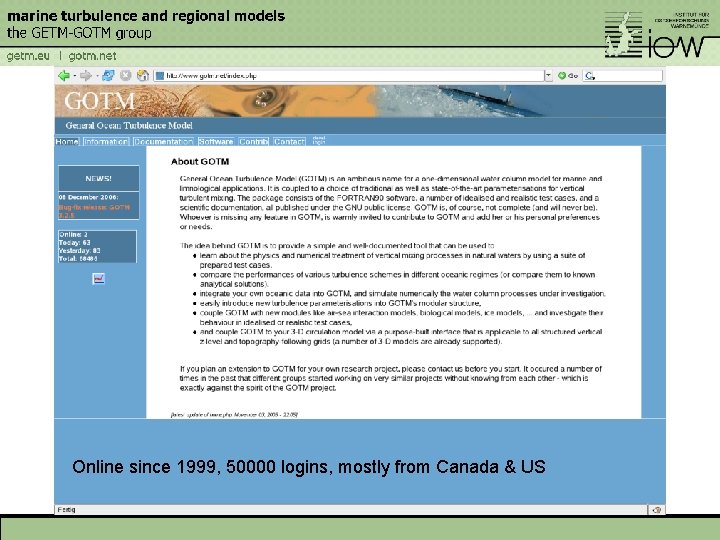Open the Home menu on GOTM site

click(x=67, y=141)
